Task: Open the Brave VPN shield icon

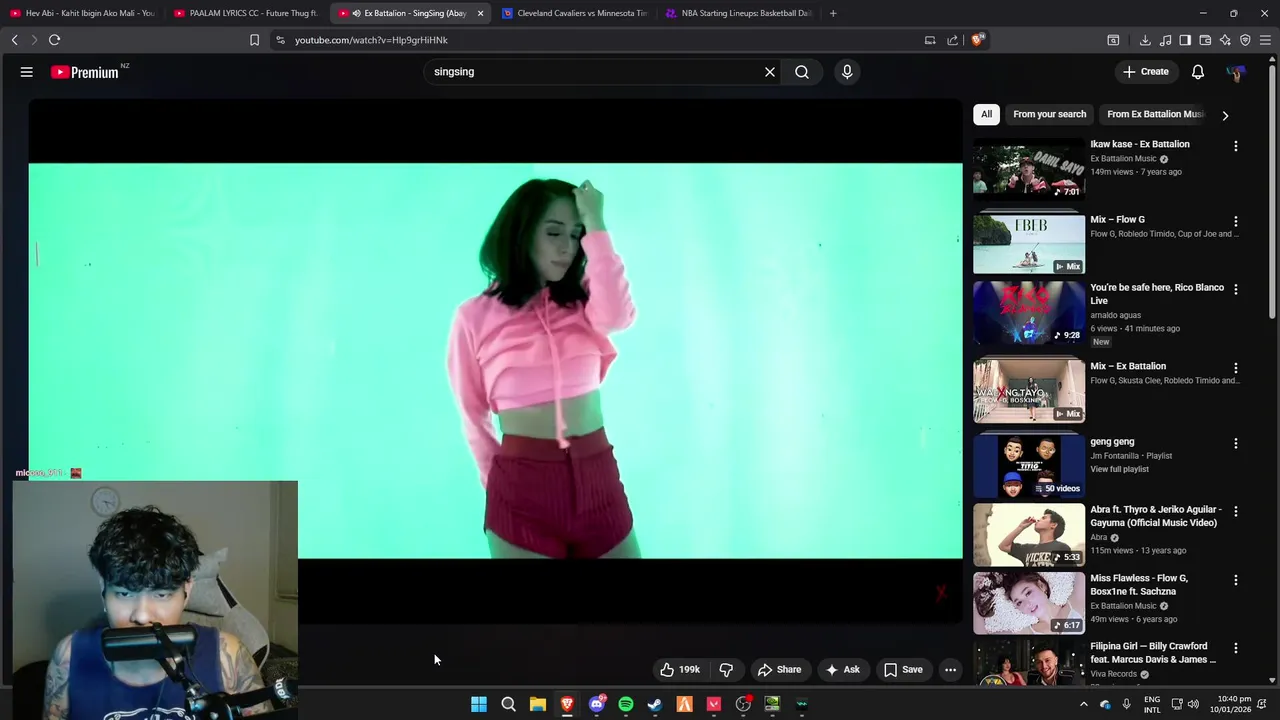Action: point(1245,40)
